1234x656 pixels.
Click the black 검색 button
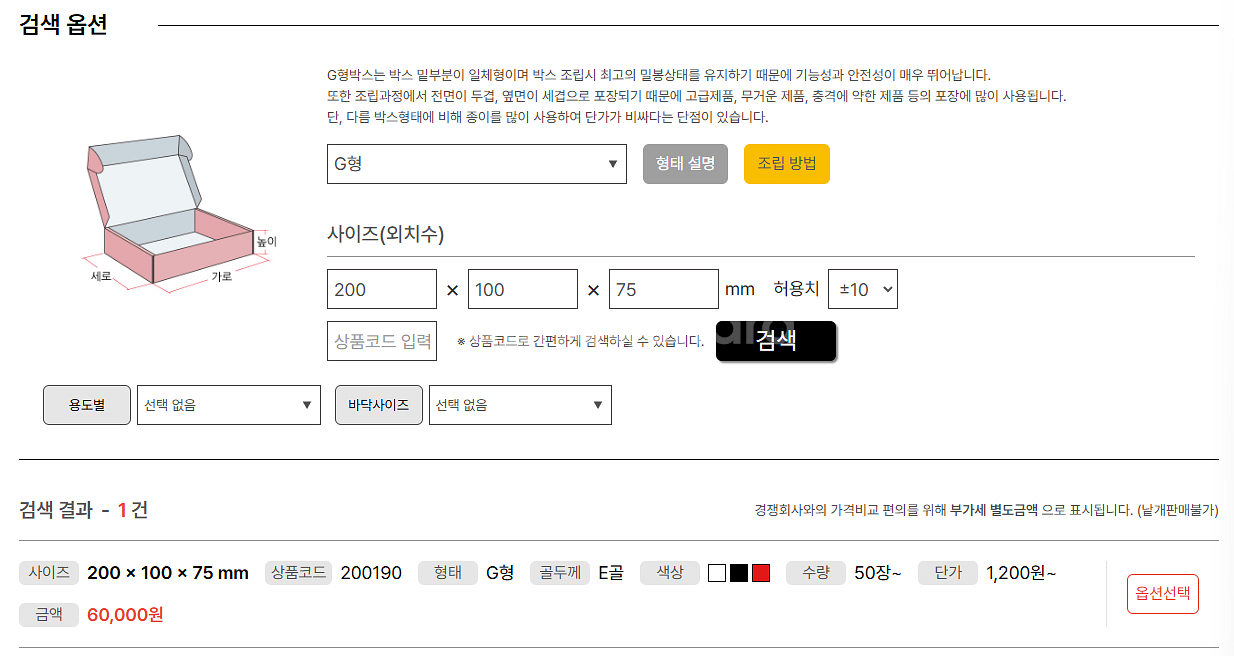click(x=776, y=341)
